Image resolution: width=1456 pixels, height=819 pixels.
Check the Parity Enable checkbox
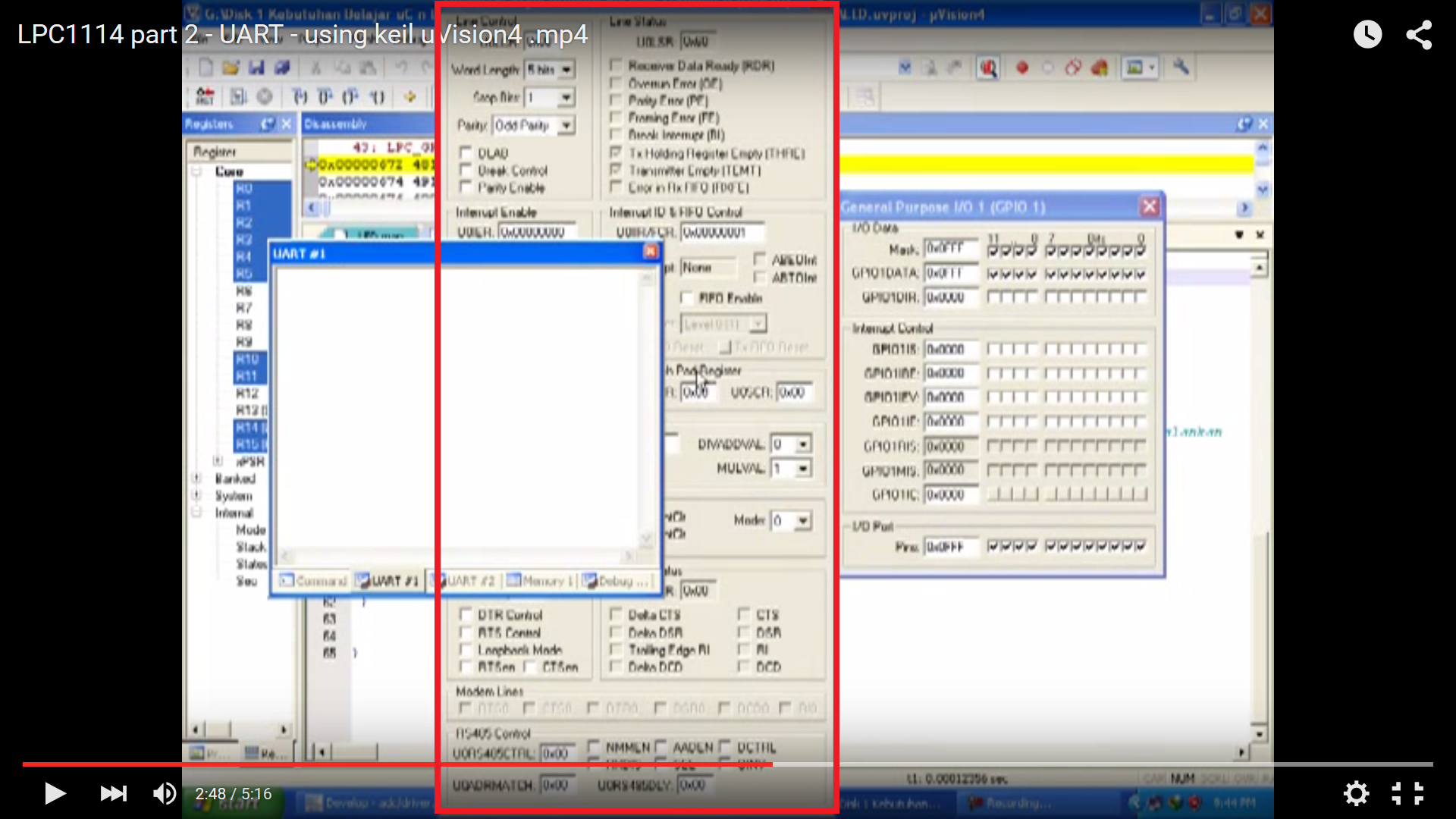point(466,187)
